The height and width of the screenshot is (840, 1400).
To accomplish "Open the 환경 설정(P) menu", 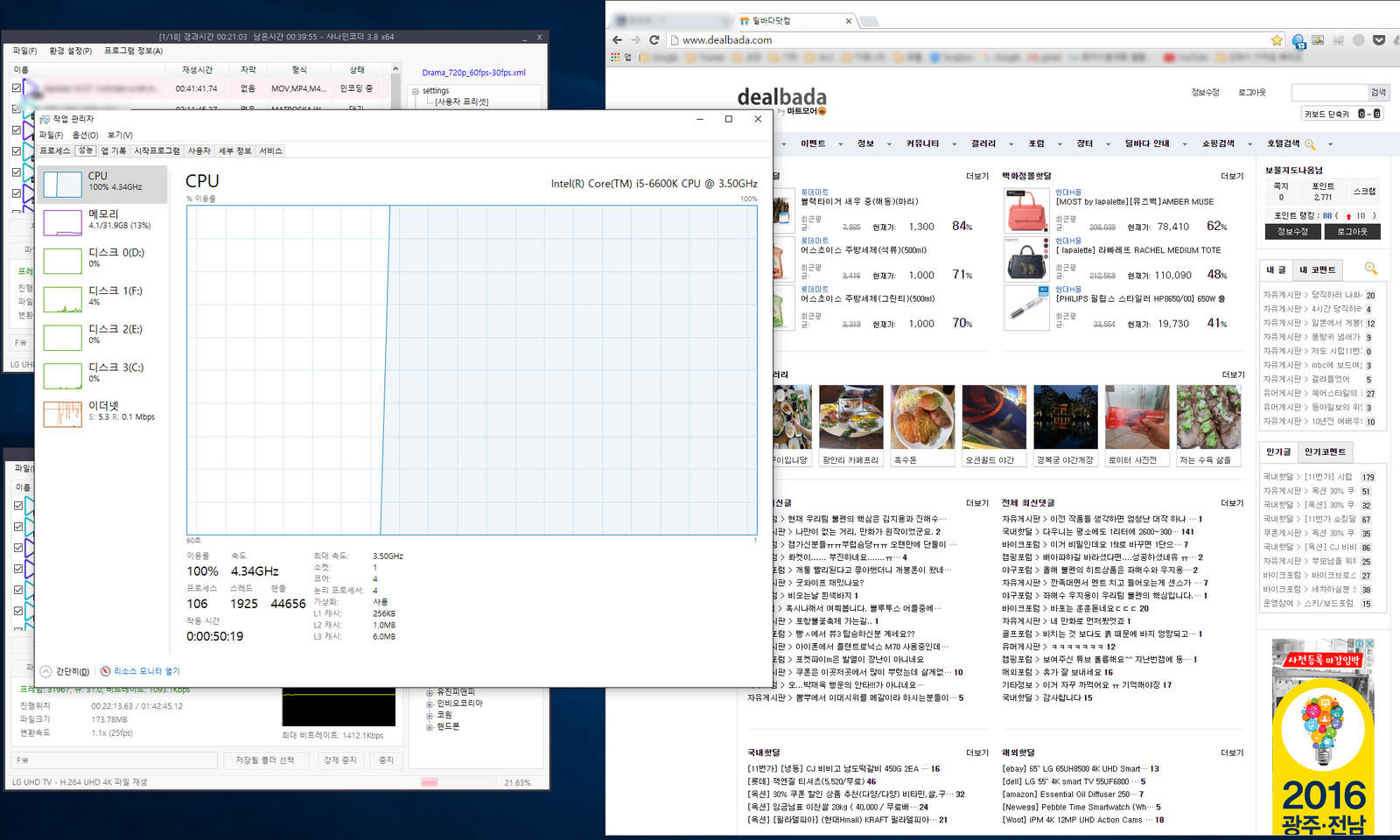I will [70, 51].
